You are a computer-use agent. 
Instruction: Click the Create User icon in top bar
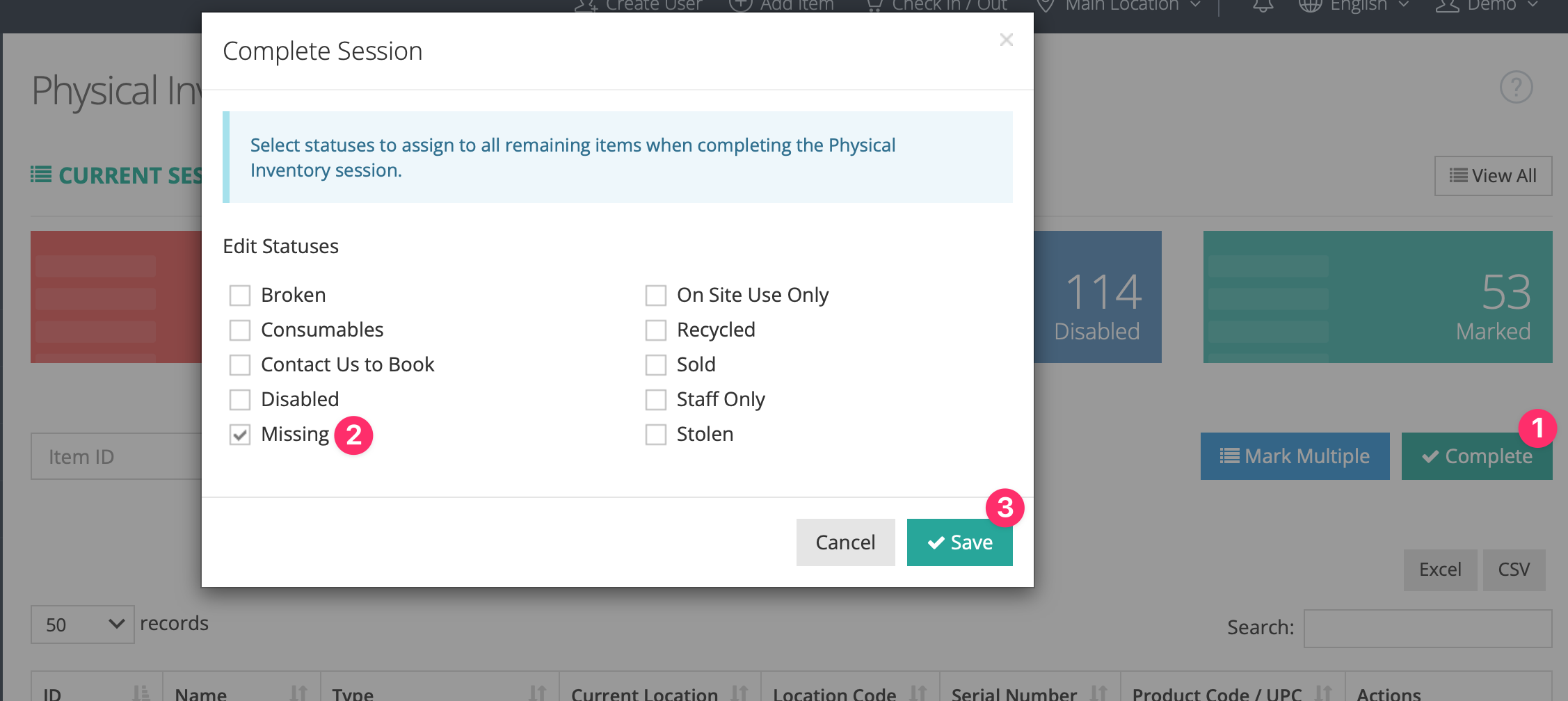point(586,6)
